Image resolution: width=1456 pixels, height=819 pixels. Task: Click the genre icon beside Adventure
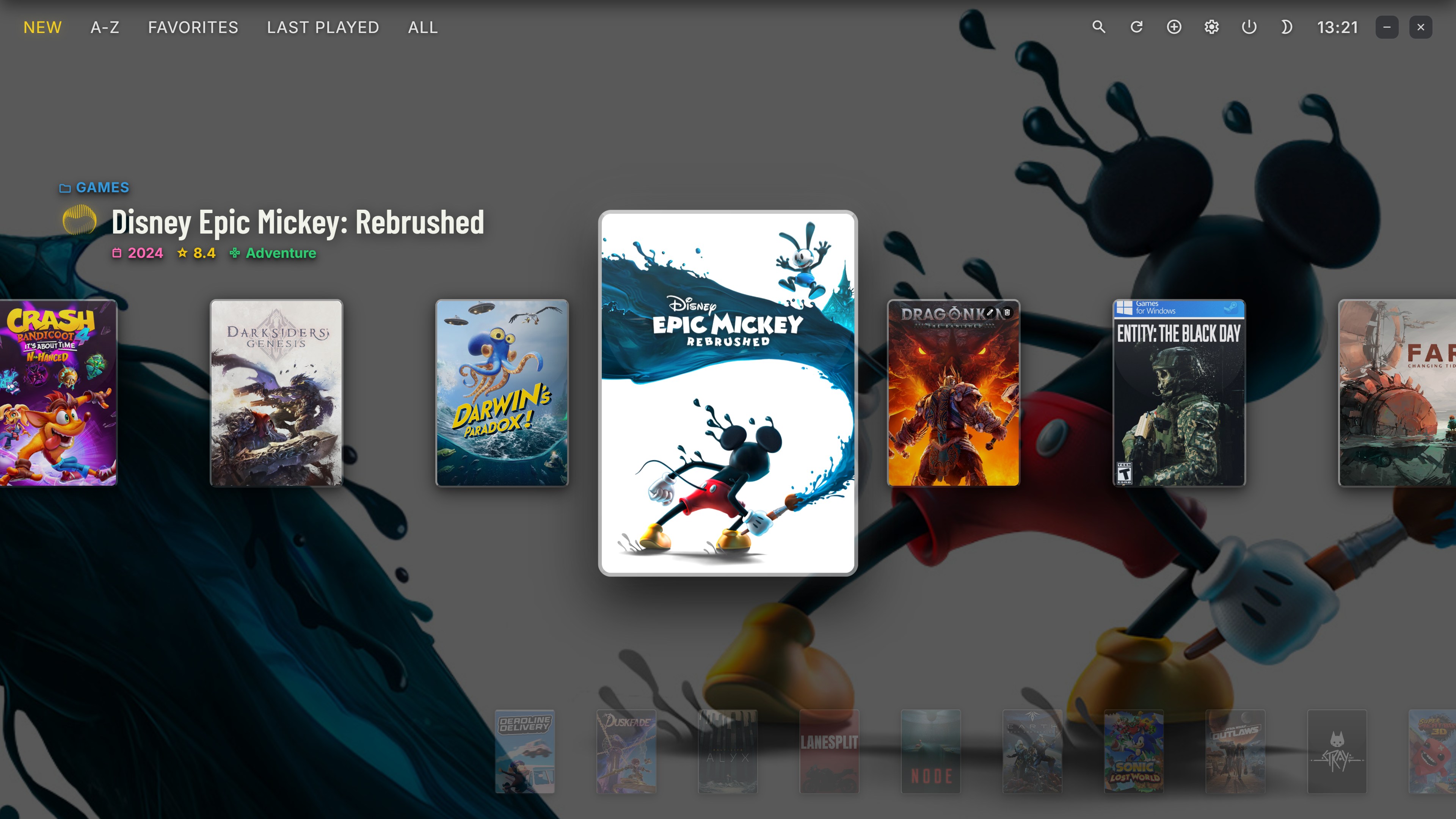click(235, 253)
